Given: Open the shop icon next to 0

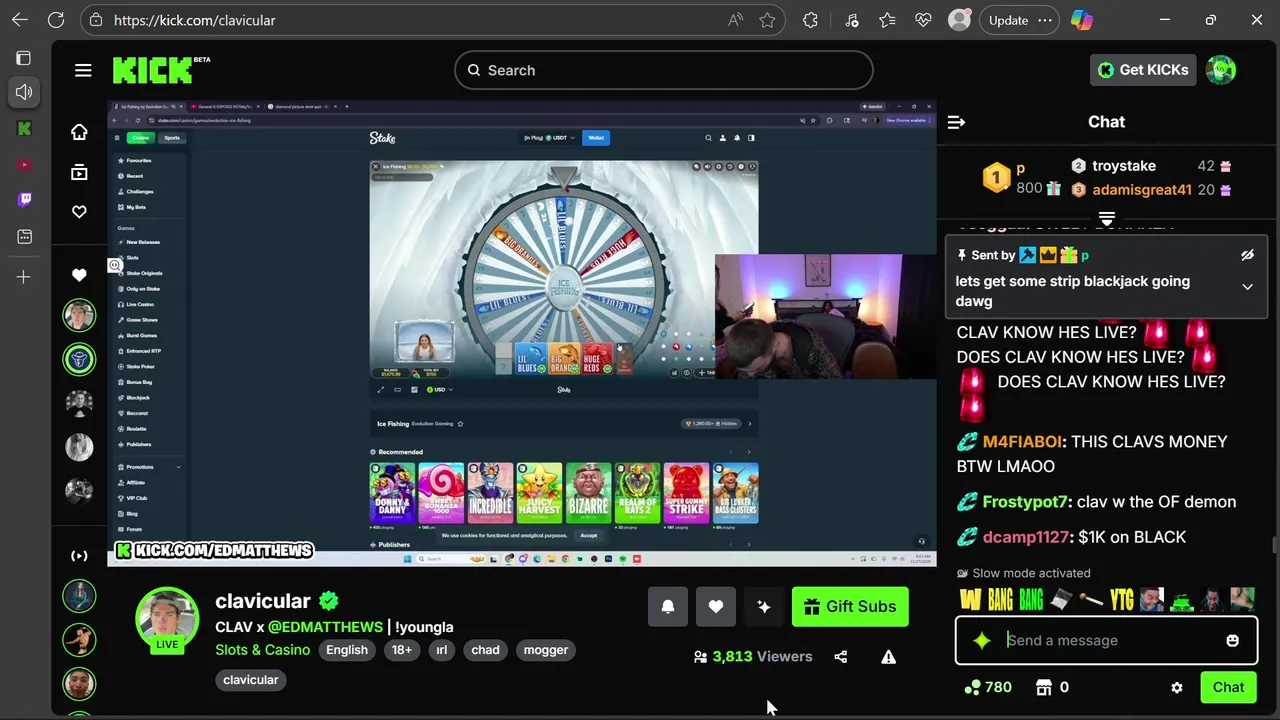Looking at the screenshot, I should pos(1044,688).
